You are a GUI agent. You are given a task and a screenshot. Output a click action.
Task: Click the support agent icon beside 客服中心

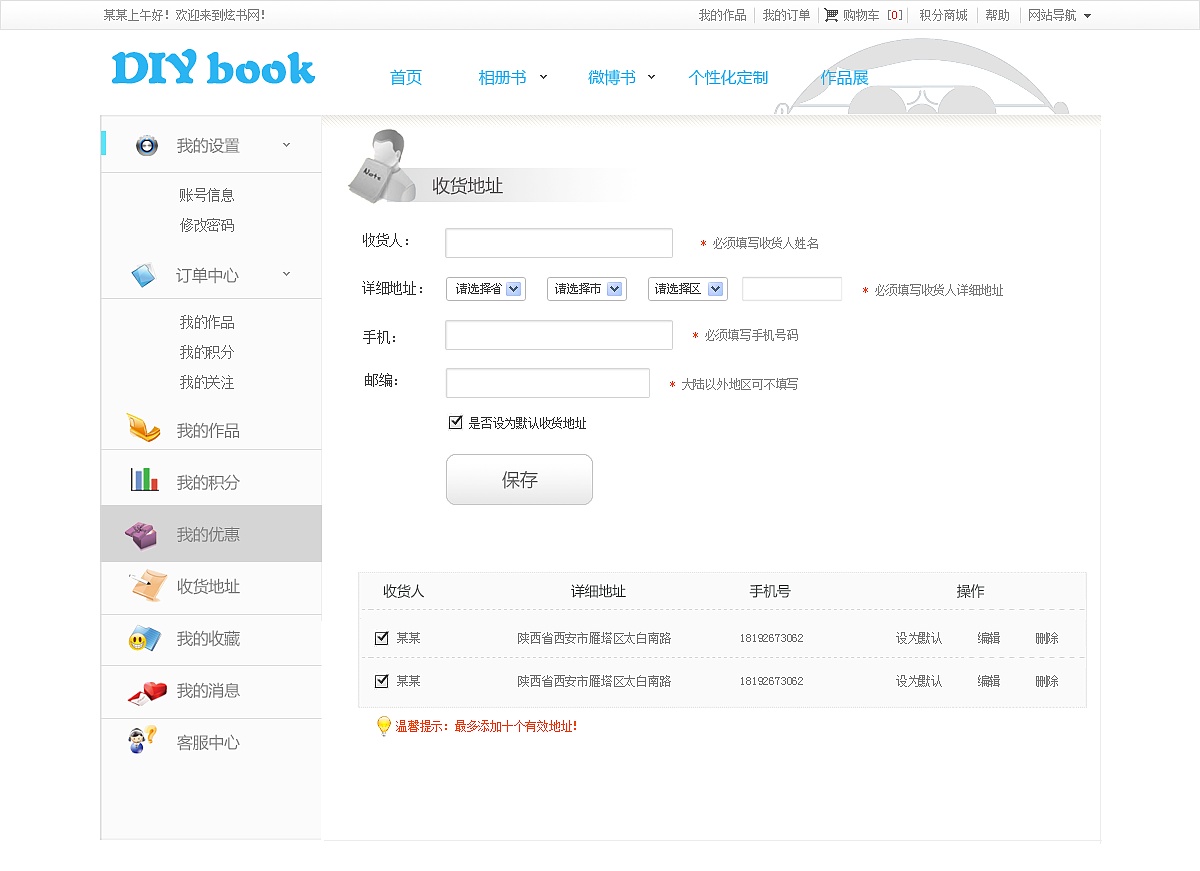click(143, 741)
